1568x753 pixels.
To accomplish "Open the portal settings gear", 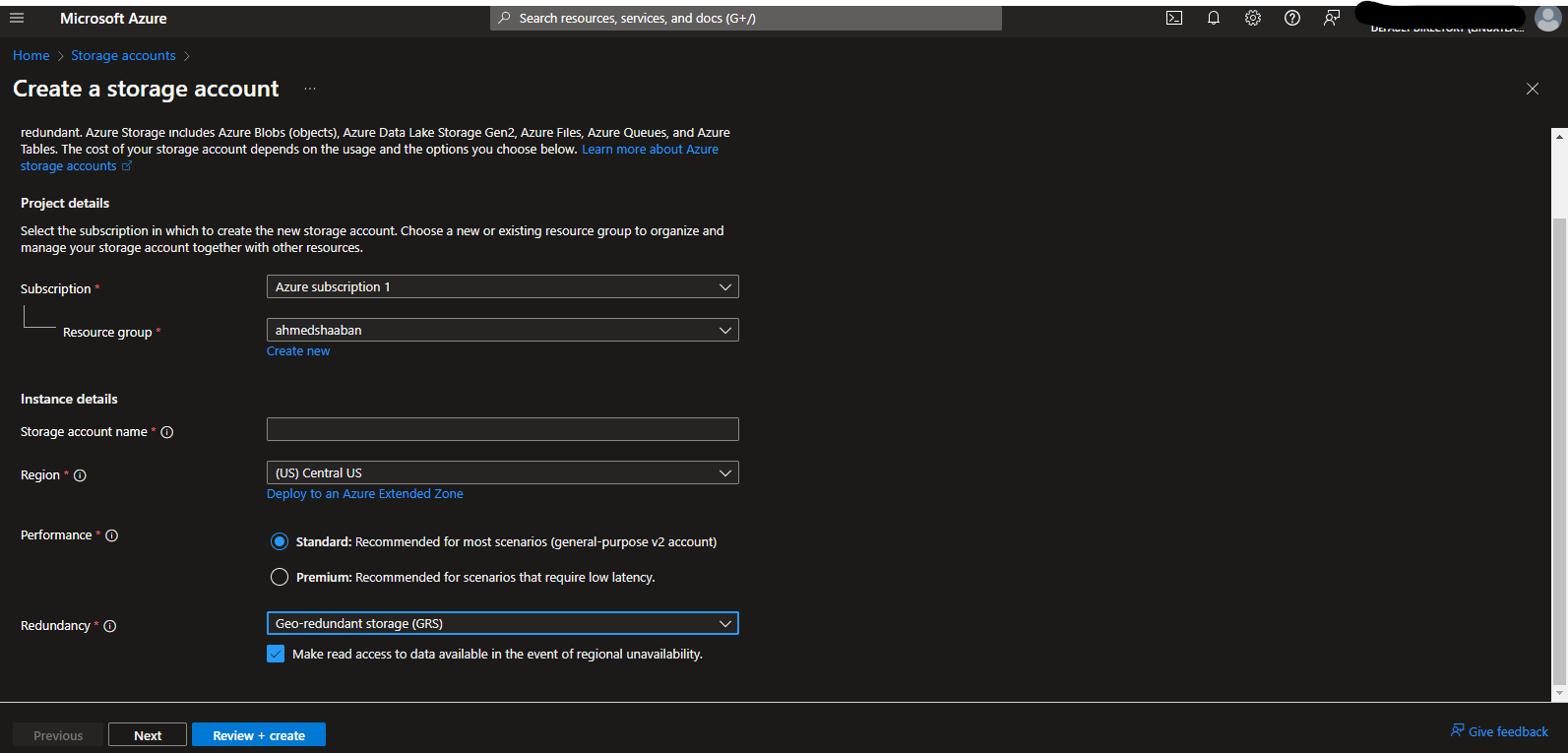I will point(1253,18).
